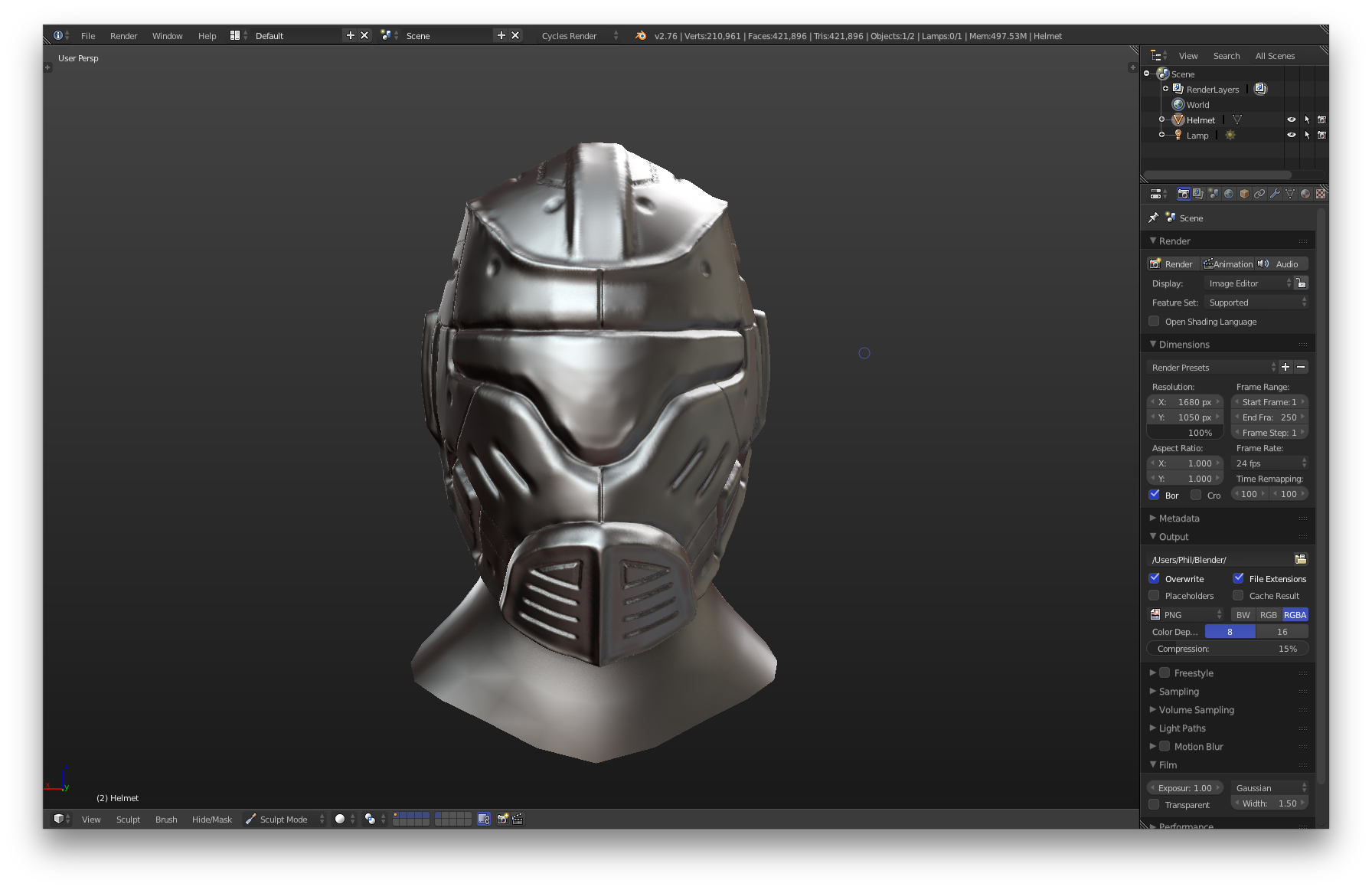
Task: Open the Modifiers wrench tab
Action: (x=1275, y=194)
